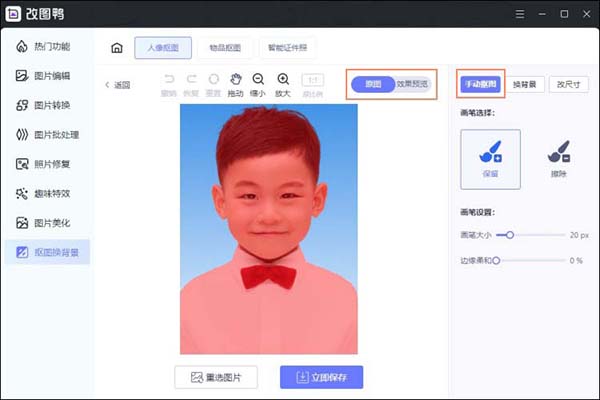The width and height of the screenshot is (600, 400).
Task: Click 立即保存 save button
Action: click(321, 377)
